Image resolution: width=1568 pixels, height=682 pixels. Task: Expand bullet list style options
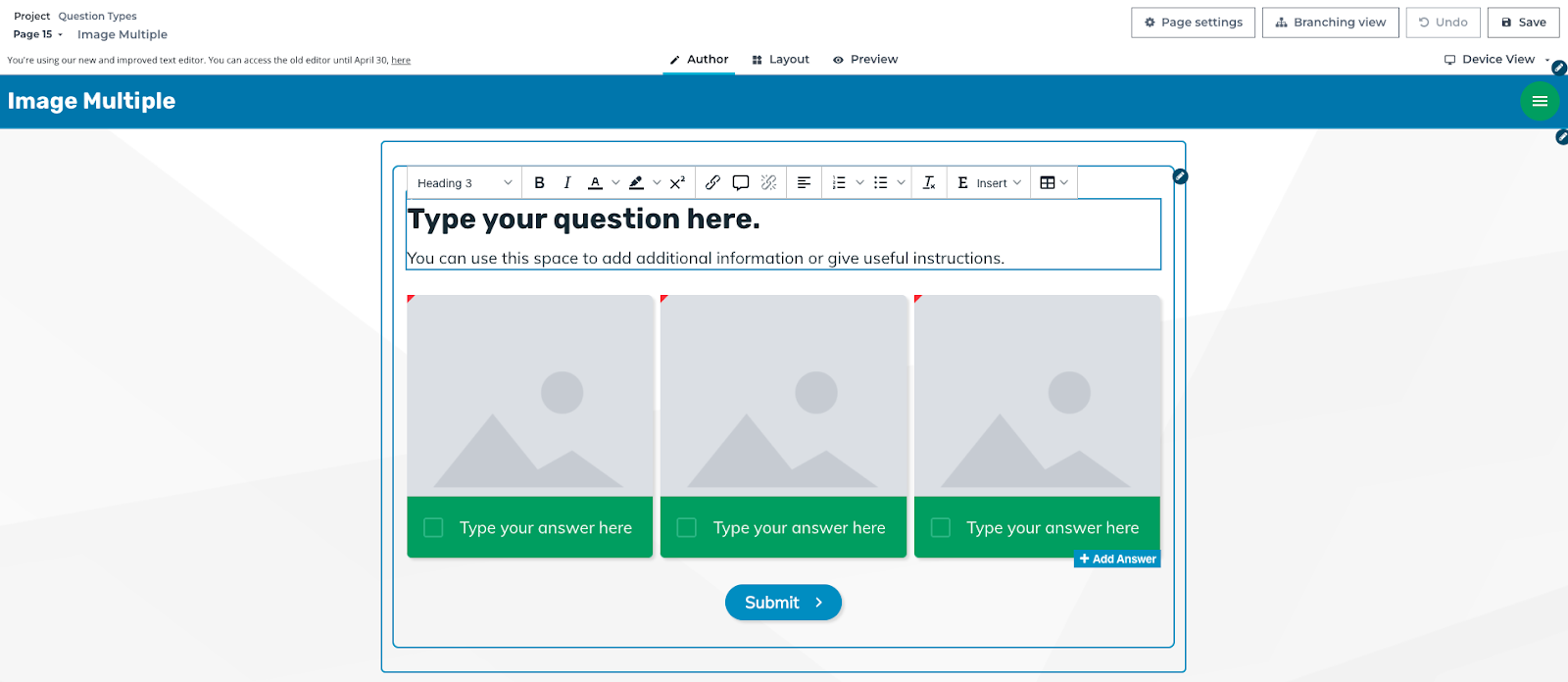(902, 183)
